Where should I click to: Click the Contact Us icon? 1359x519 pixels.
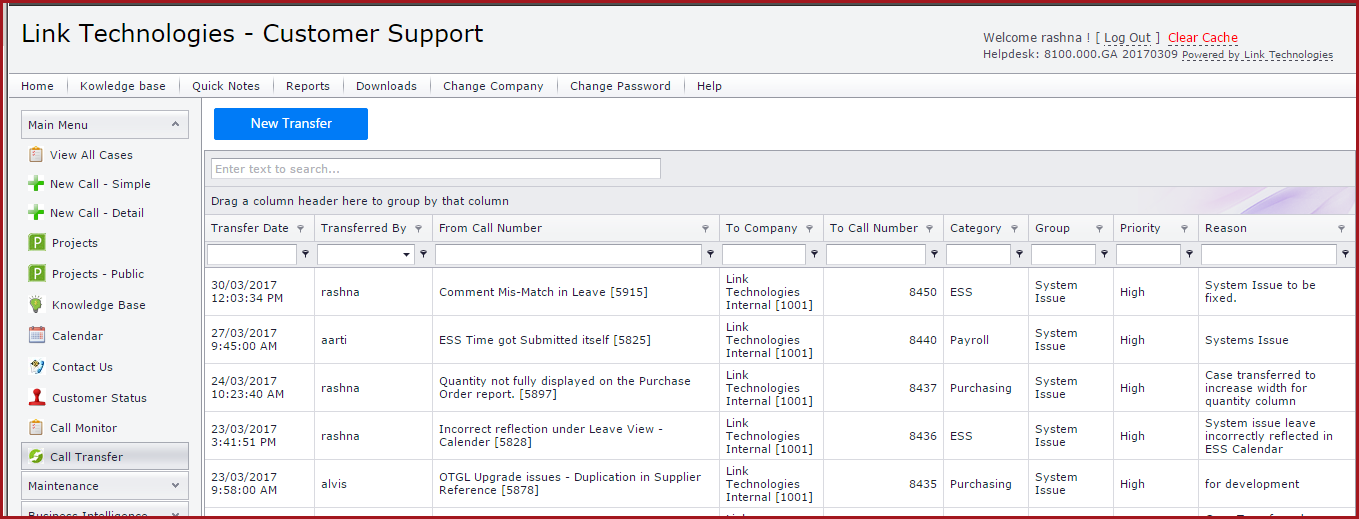[36, 367]
